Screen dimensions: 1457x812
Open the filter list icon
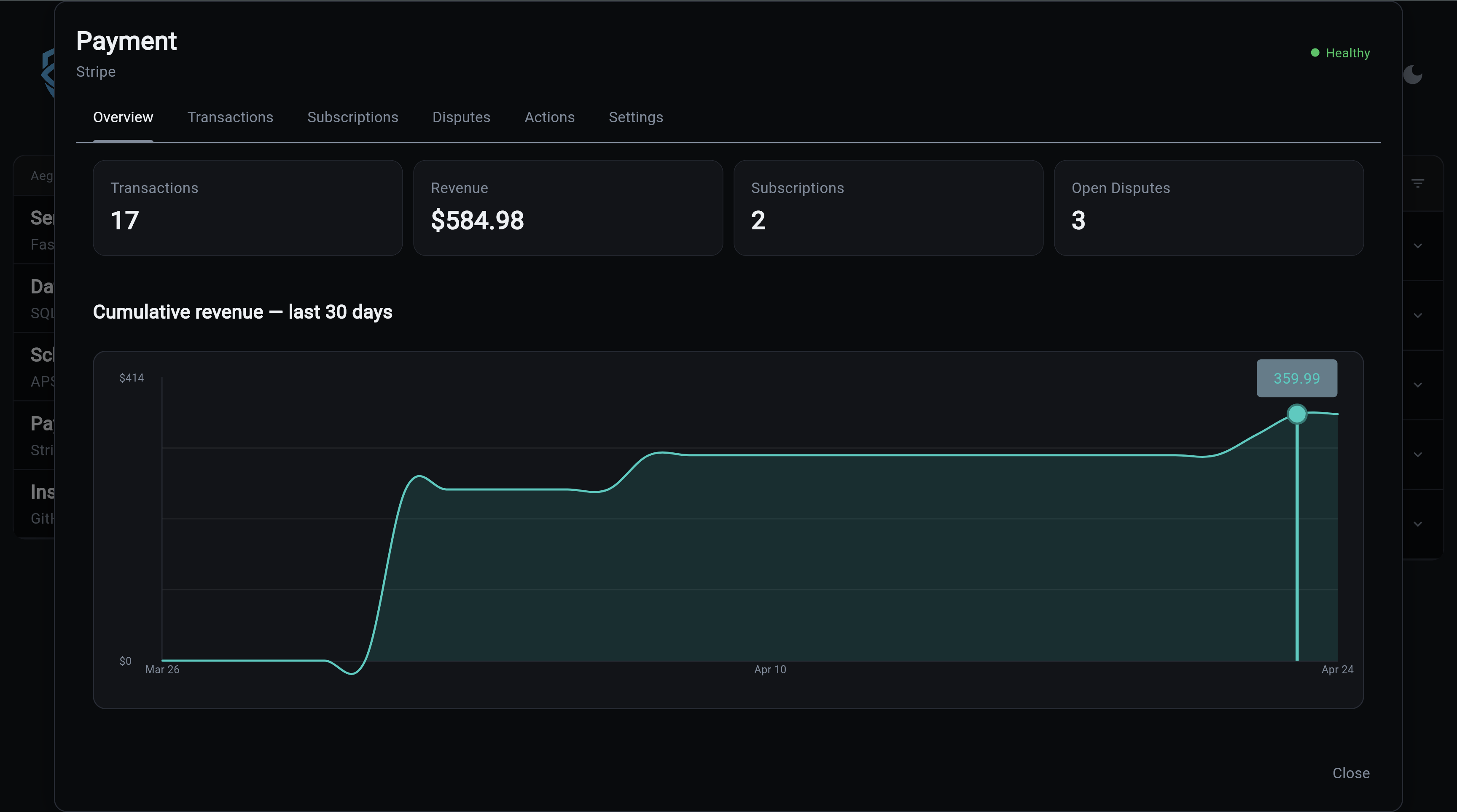click(1417, 183)
